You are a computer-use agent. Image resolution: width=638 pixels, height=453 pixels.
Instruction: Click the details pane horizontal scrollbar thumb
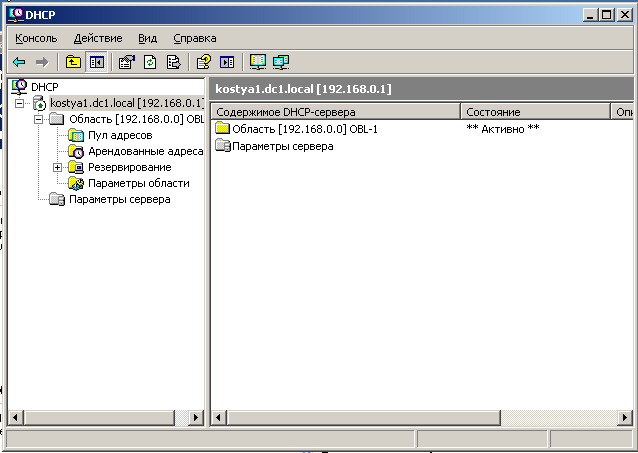click(x=364, y=418)
